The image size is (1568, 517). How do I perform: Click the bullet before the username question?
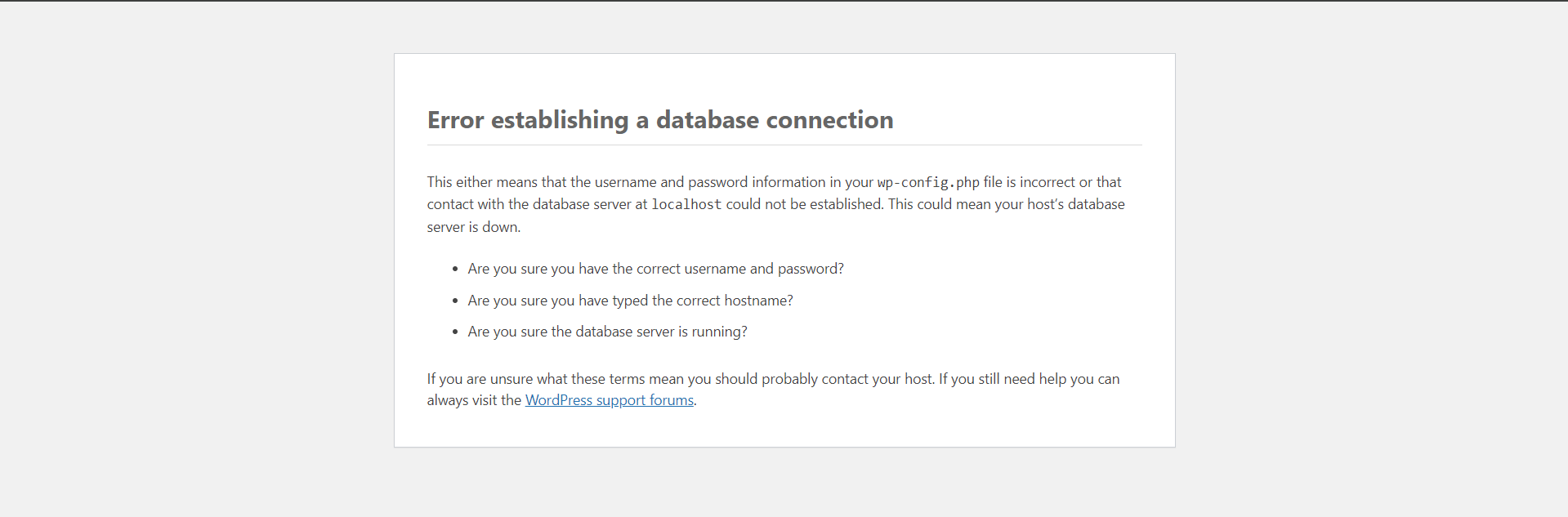455,270
